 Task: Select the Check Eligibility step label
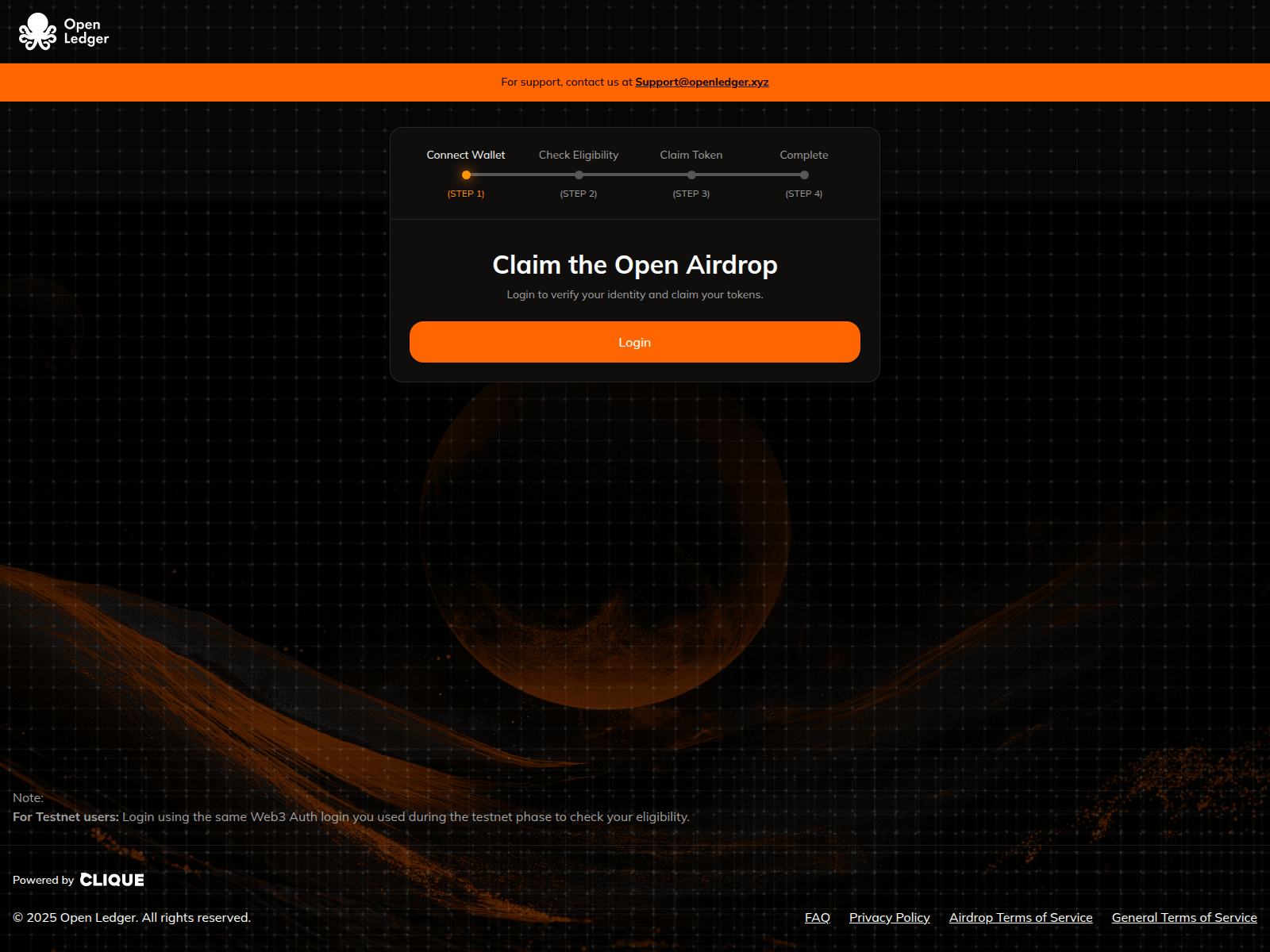tap(579, 155)
